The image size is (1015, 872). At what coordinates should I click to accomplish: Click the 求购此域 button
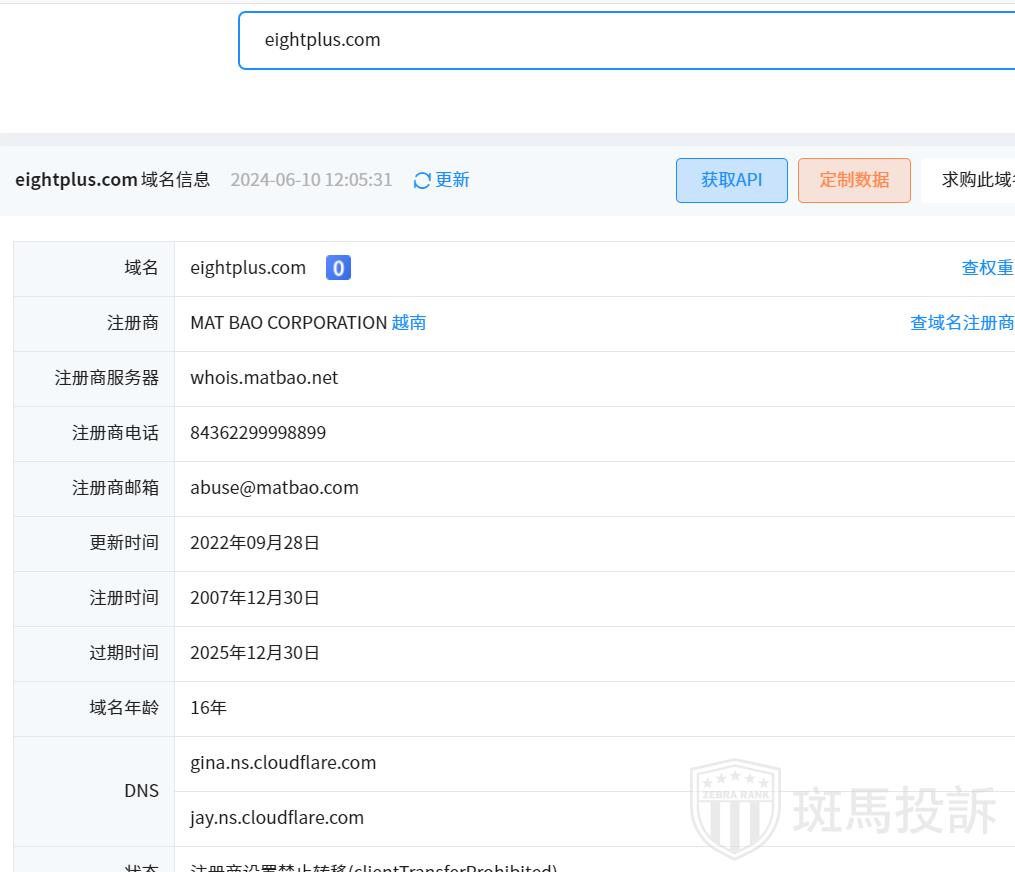pyautogui.click(x=977, y=180)
